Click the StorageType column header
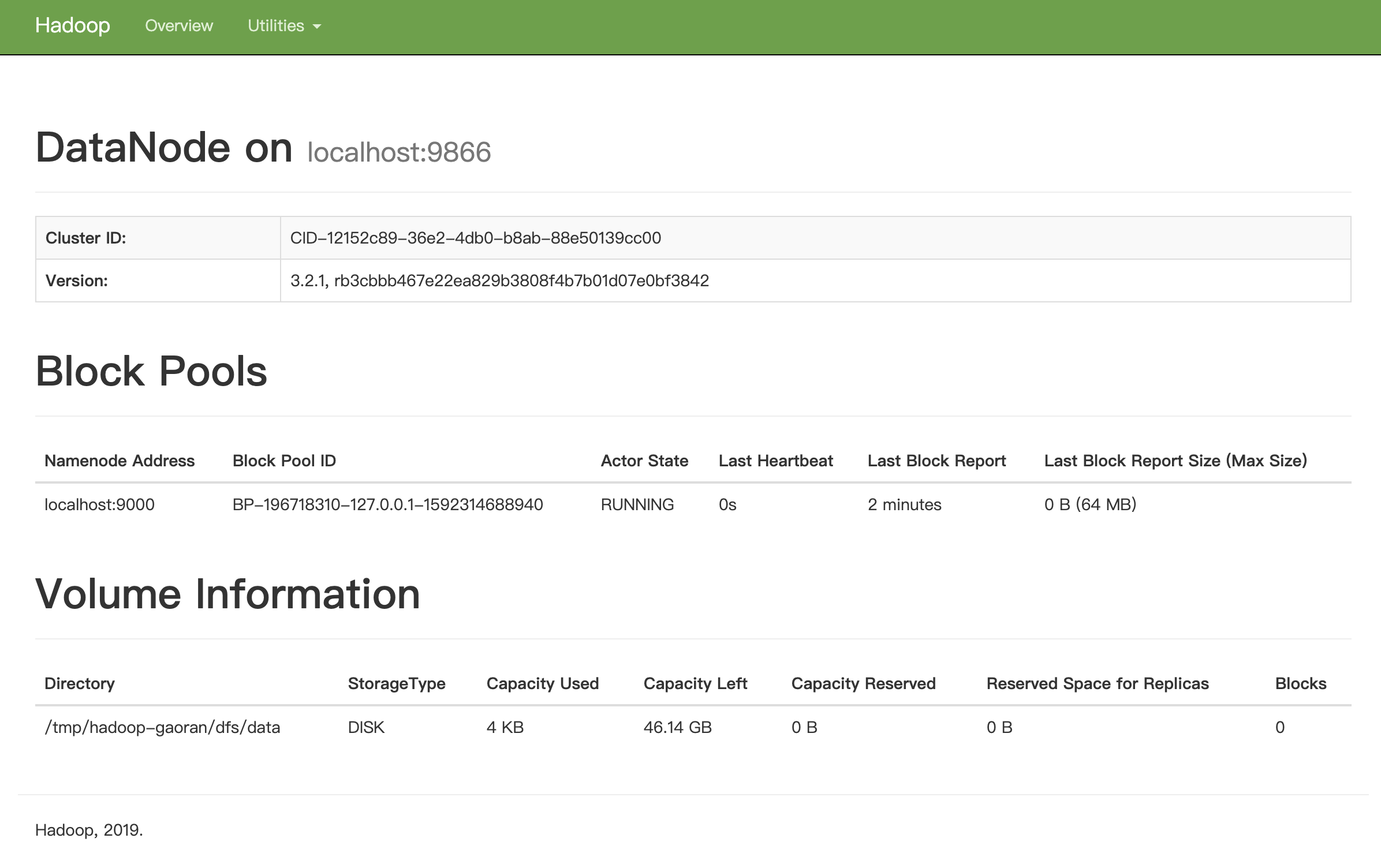 397,683
